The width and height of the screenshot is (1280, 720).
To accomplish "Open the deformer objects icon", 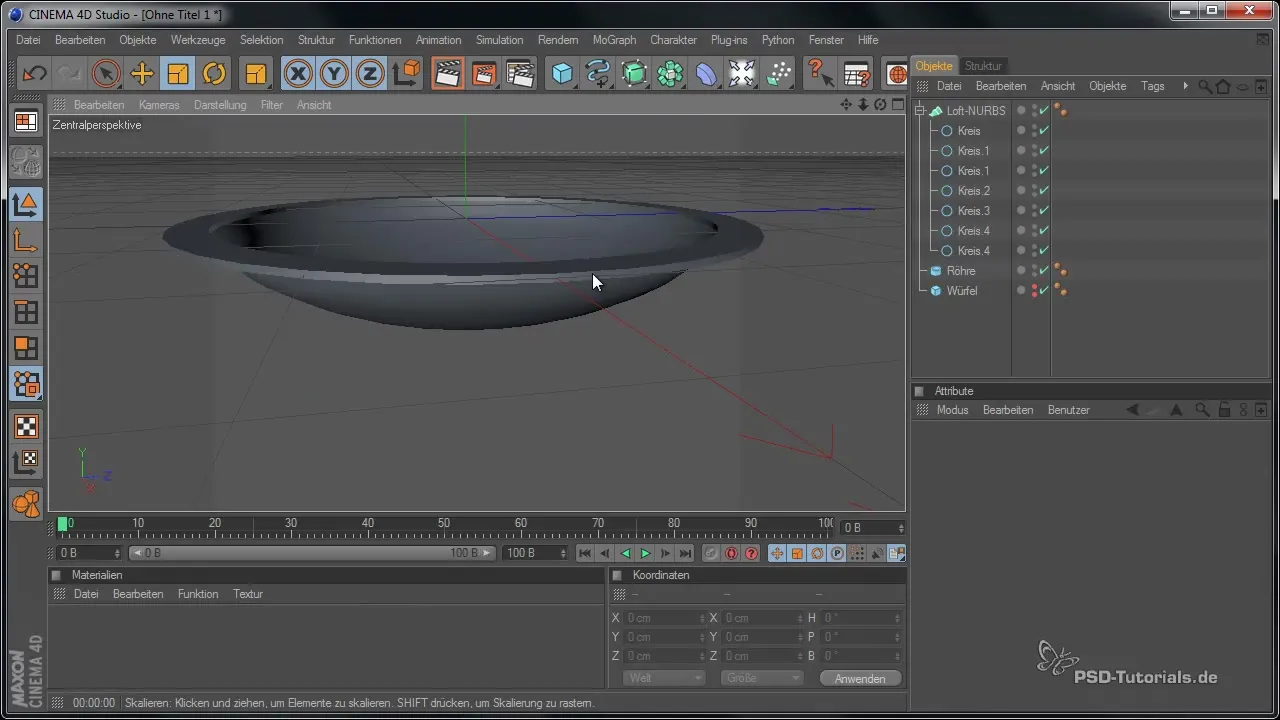I will pyautogui.click(x=706, y=74).
